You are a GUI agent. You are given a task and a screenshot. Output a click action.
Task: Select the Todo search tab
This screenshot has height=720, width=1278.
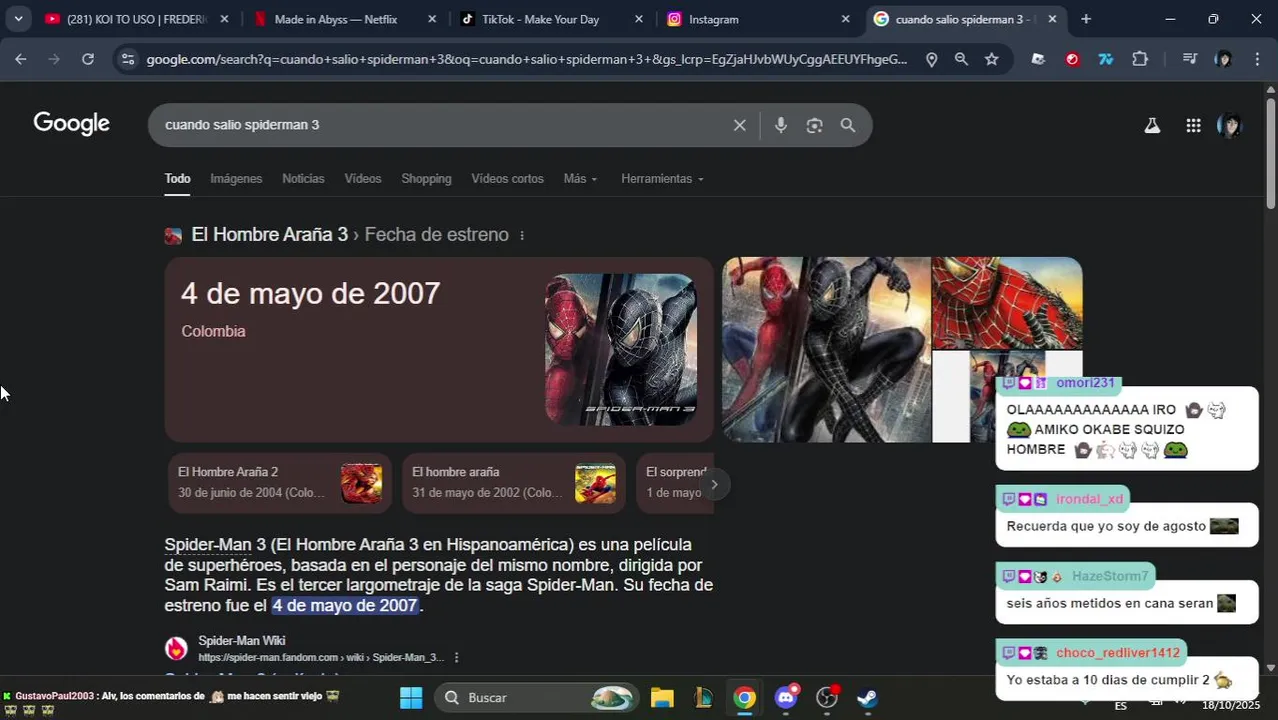pos(177,179)
